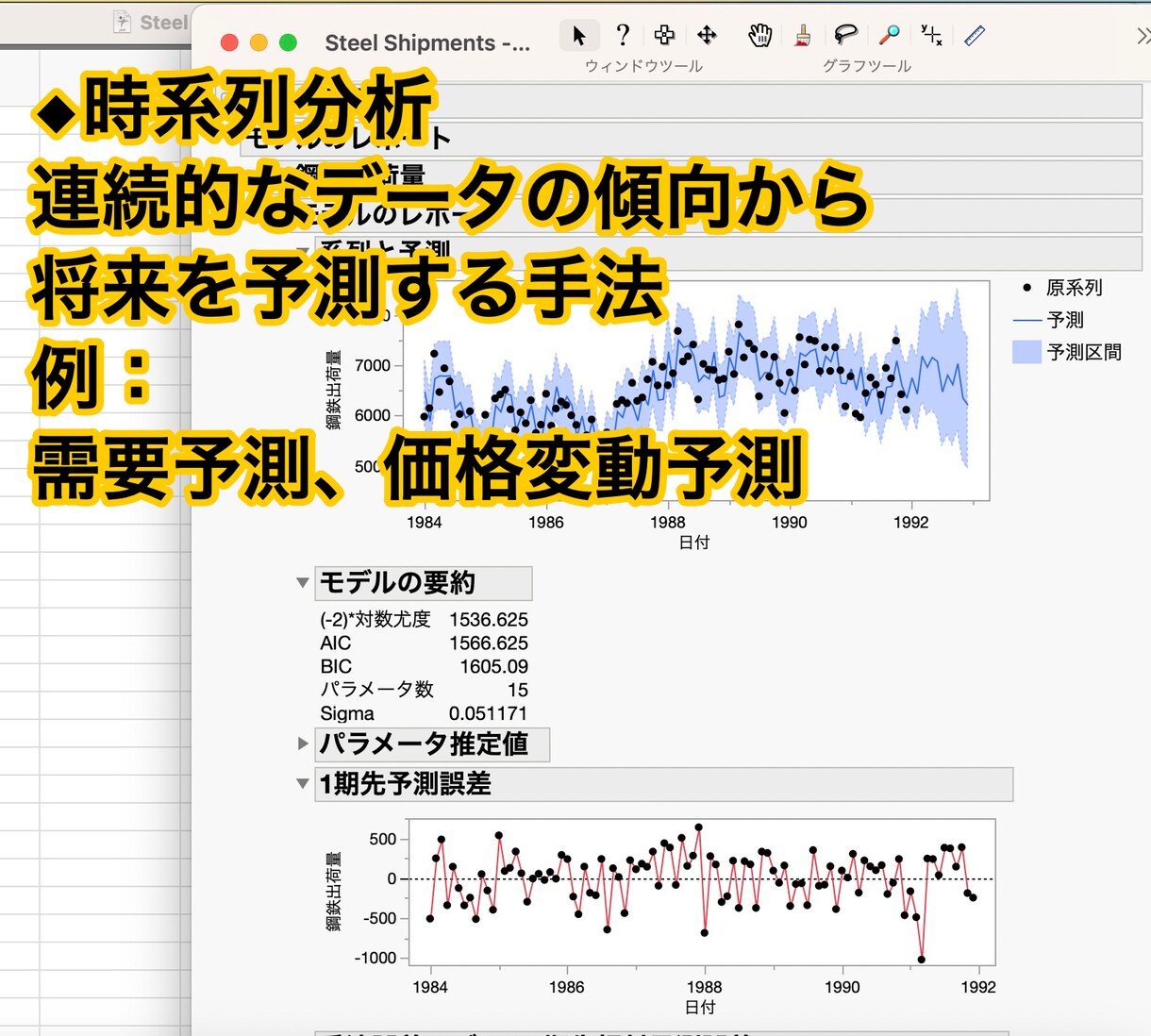Click the 日付 axis label of forecast graph
The width and height of the screenshot is (1151, 1036).
(694, 543)
